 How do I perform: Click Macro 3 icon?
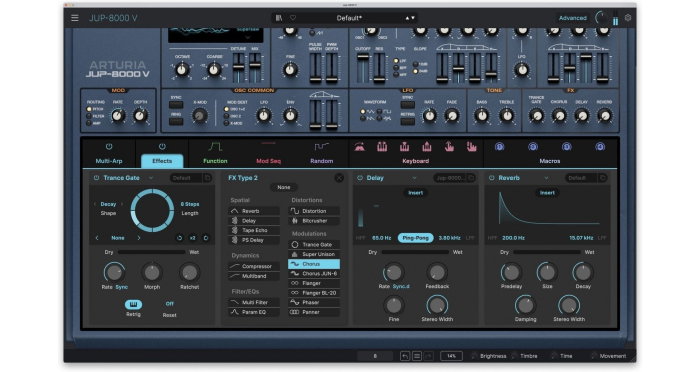(x=567, y=146)
